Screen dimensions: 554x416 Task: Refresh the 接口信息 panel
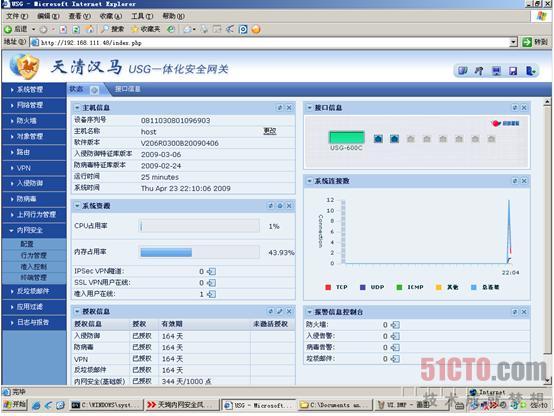pos(515,107)
